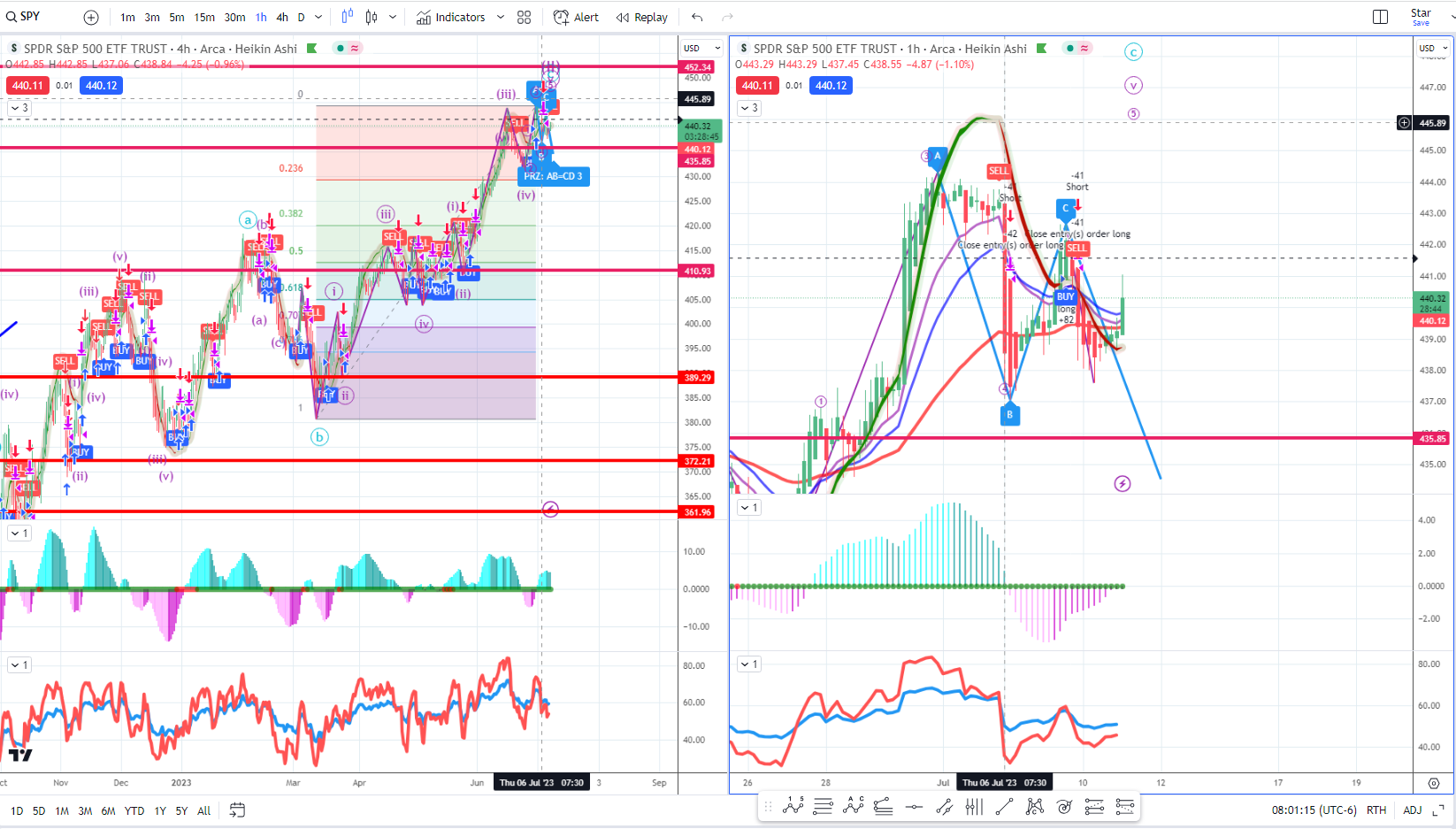Select the horizontal line tool
This screenshot has height=829, width=1456.
914,806
